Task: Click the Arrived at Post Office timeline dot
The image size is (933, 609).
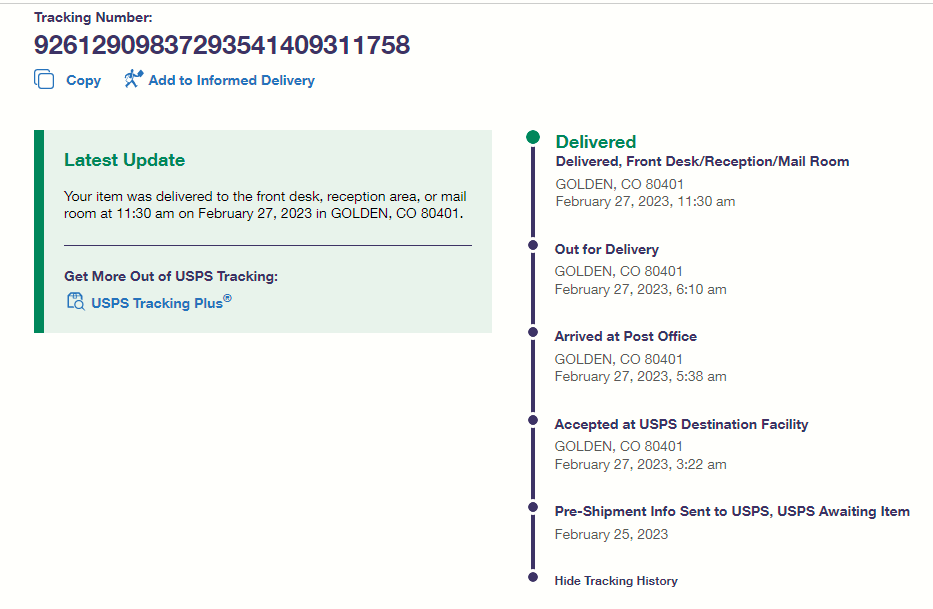Action: tap(533, 331)
